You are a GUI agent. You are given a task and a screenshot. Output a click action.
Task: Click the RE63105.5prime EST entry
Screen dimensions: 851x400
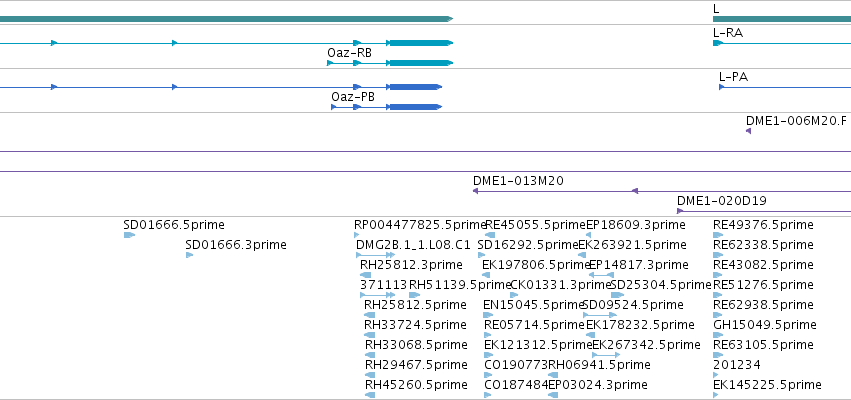(x=763, y=345)
